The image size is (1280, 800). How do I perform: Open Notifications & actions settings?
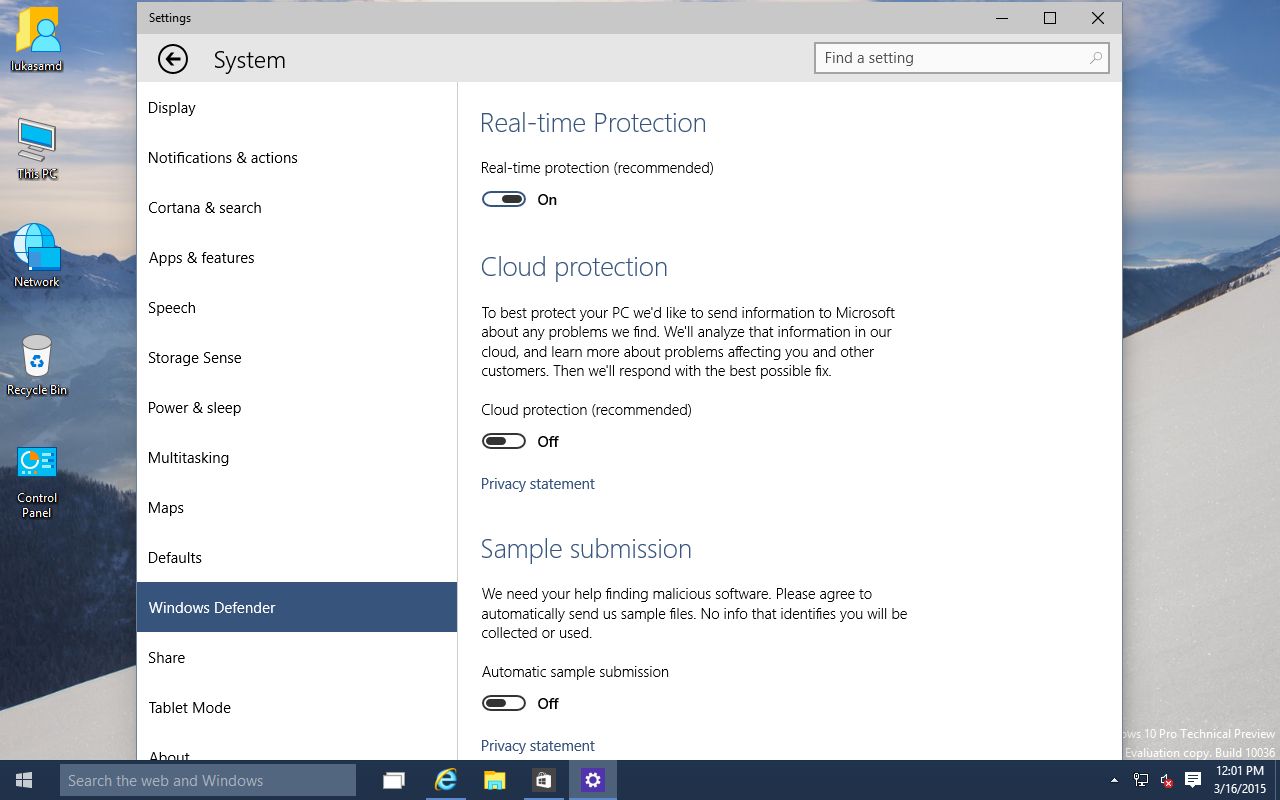coord(223,158)
